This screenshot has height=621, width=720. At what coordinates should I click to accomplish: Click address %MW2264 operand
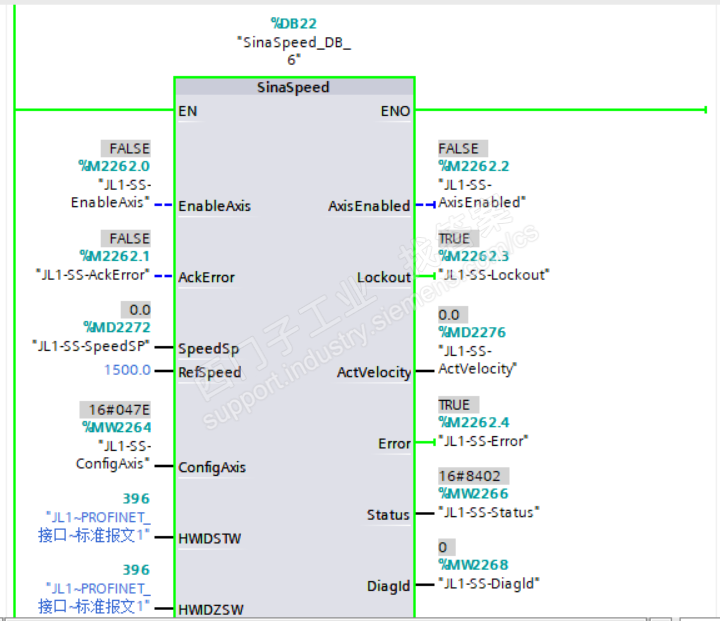(117, 427)
